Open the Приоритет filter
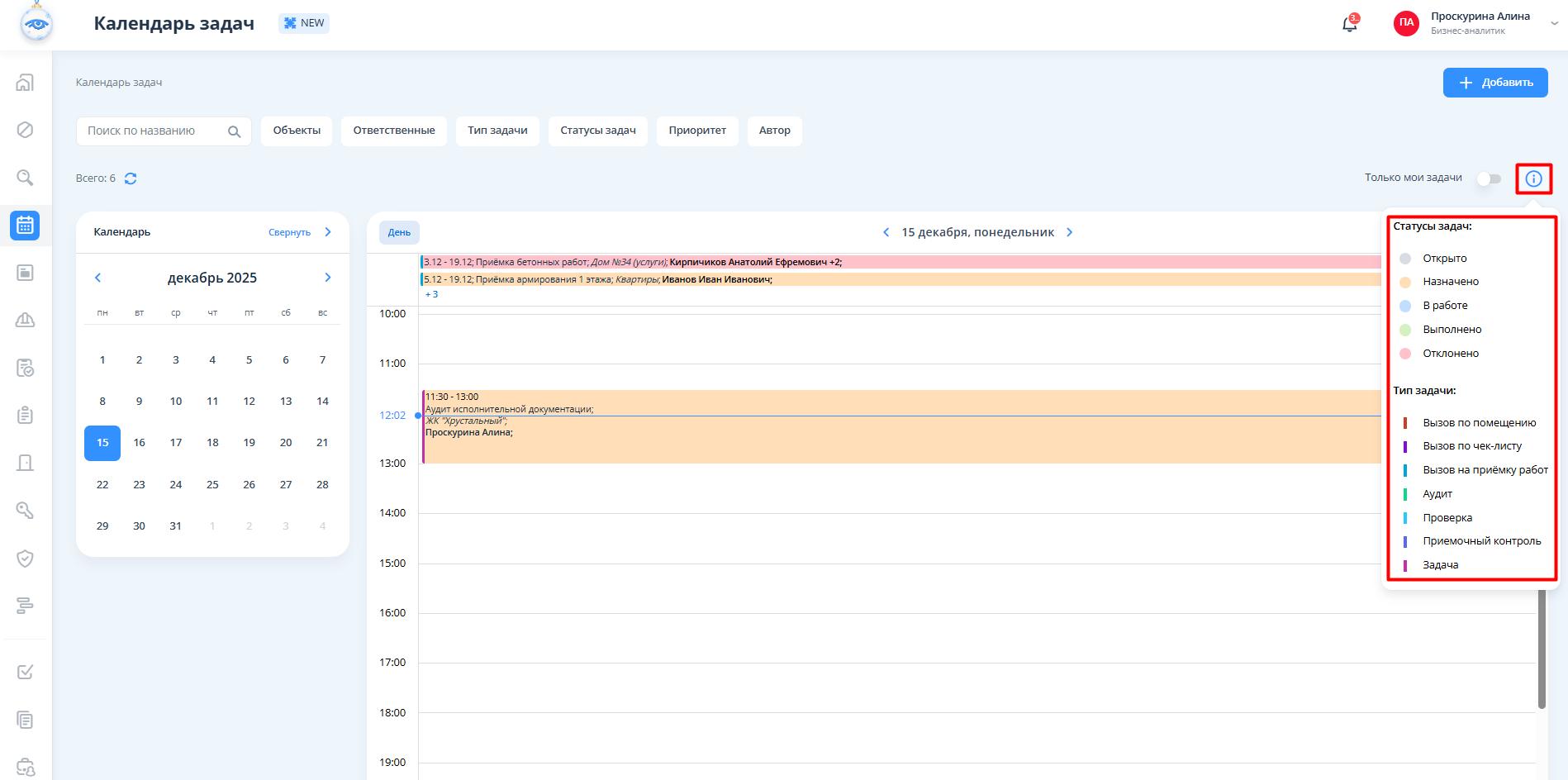 point(696,131)
